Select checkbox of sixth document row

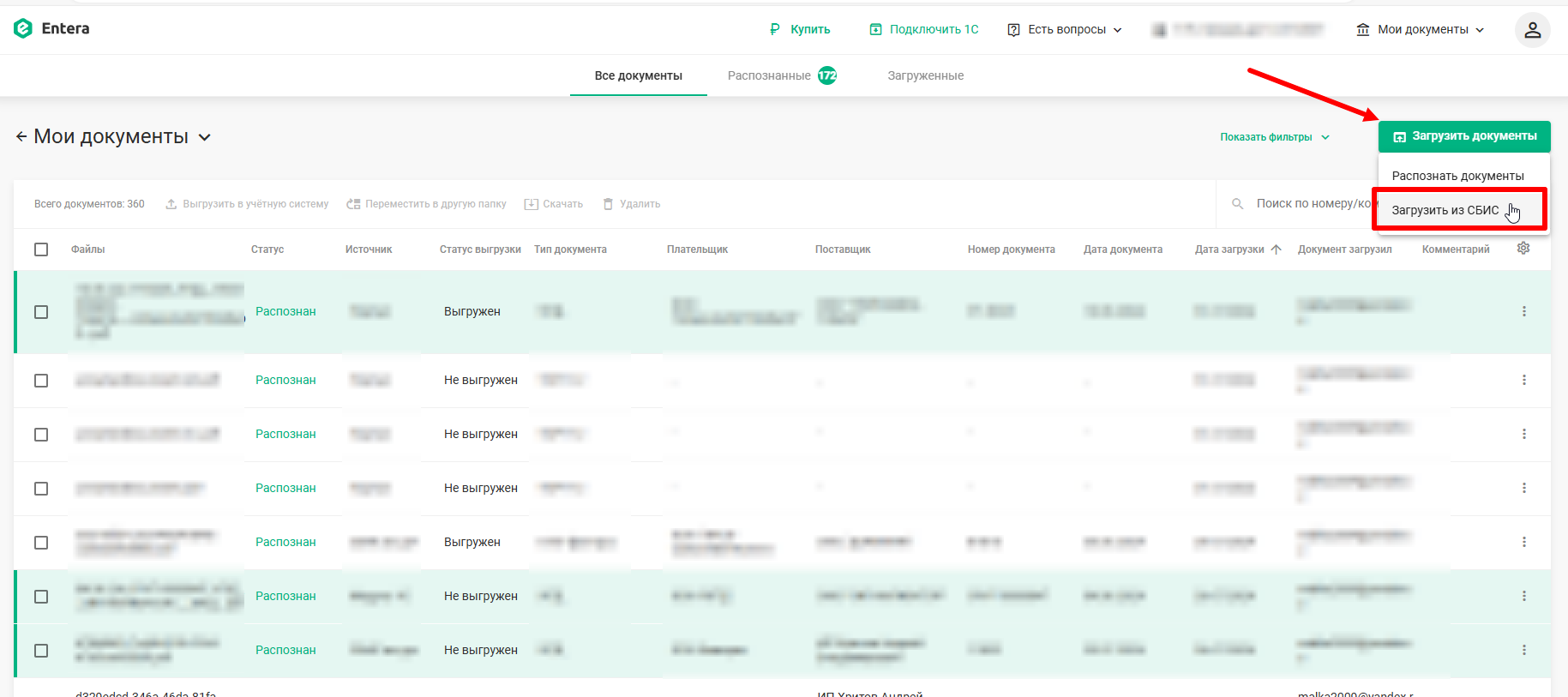click(x=41, y=597)
